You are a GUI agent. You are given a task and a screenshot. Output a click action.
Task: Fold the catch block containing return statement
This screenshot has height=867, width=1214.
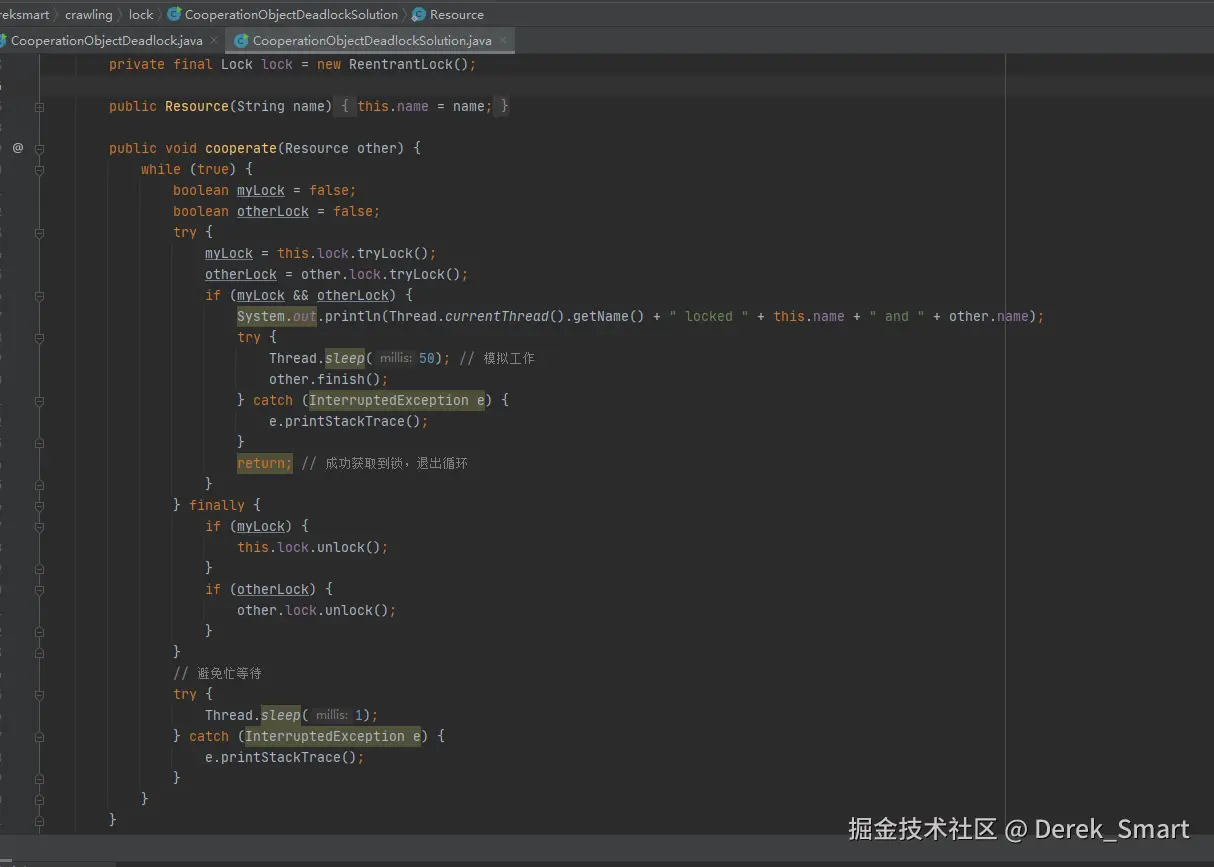pos(40,400)
